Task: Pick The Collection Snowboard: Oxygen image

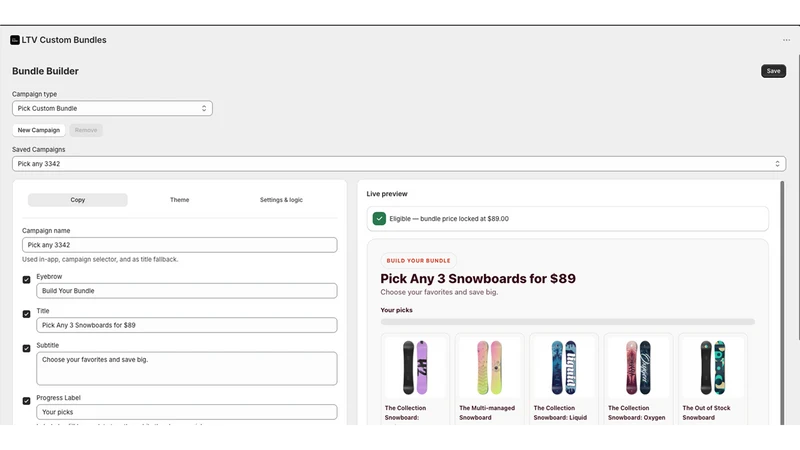Action: [x=638, y=367]
